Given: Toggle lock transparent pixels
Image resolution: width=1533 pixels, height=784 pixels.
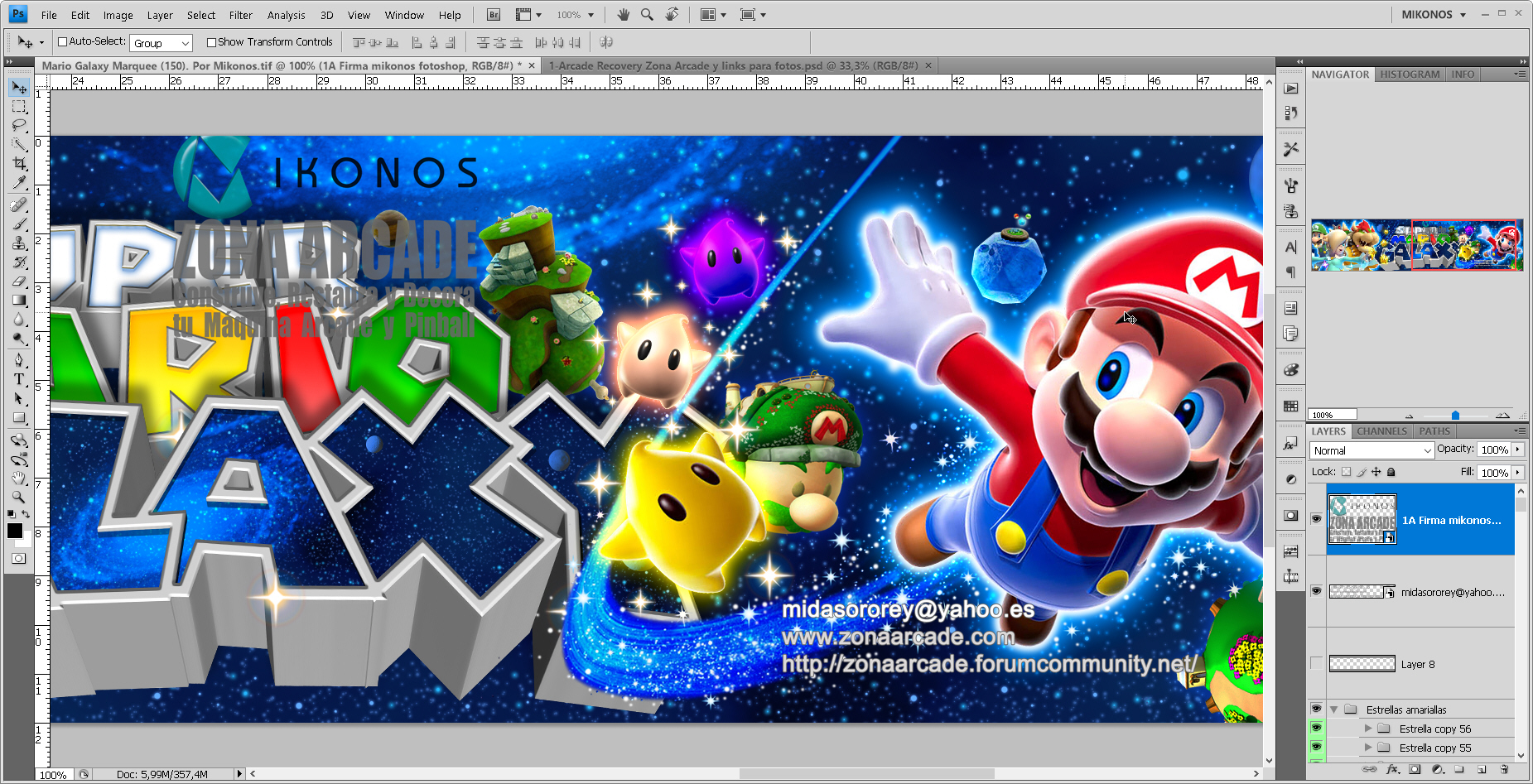Looking at the screenshot, I should (1346, 472).
